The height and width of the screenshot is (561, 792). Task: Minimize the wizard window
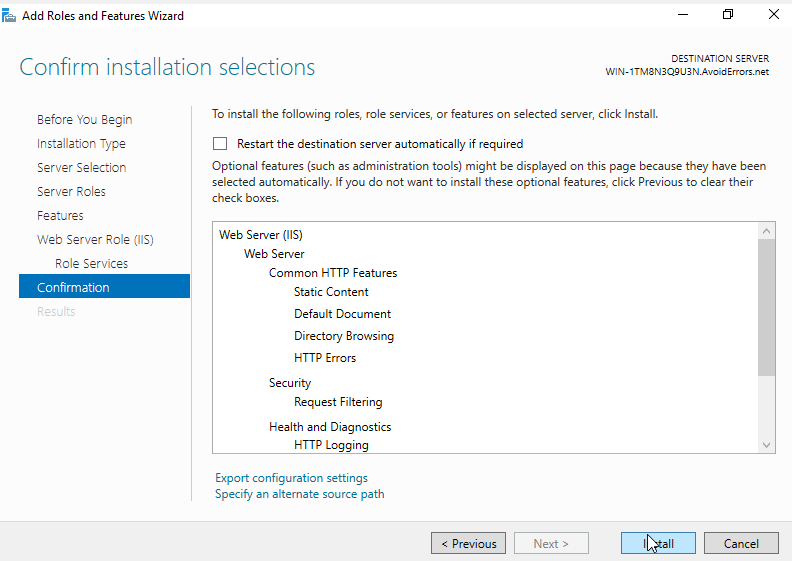[x=683, y=15]
